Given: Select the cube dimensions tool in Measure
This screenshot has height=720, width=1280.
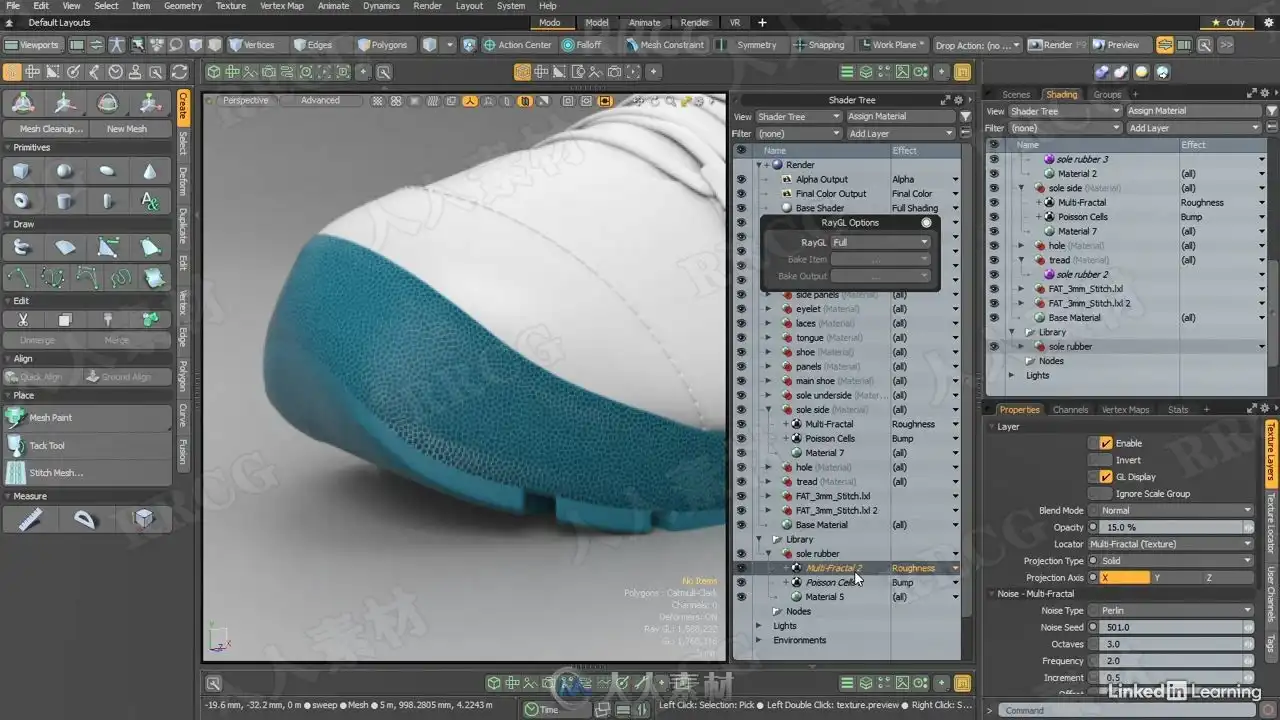Looking at the screenshot, I should coord(143,518).
